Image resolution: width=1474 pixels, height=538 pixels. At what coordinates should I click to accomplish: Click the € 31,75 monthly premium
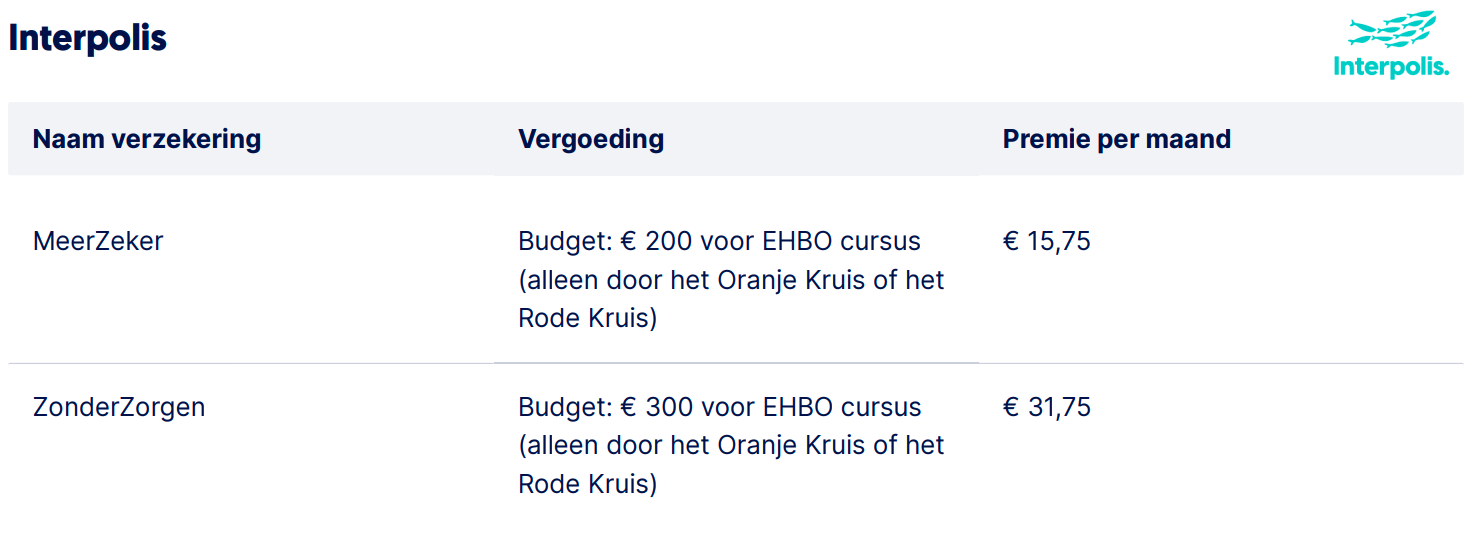1046,407
